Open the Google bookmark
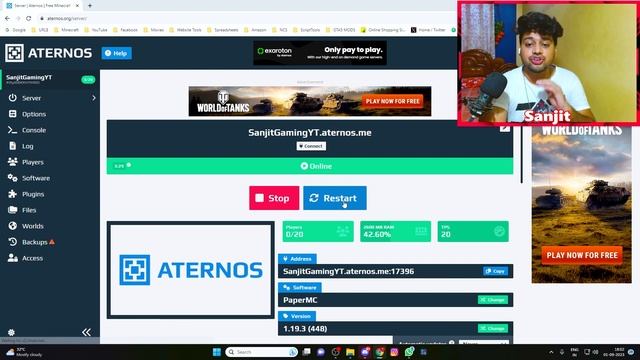This screenshot has width=640, height=360. coord(16,30)
